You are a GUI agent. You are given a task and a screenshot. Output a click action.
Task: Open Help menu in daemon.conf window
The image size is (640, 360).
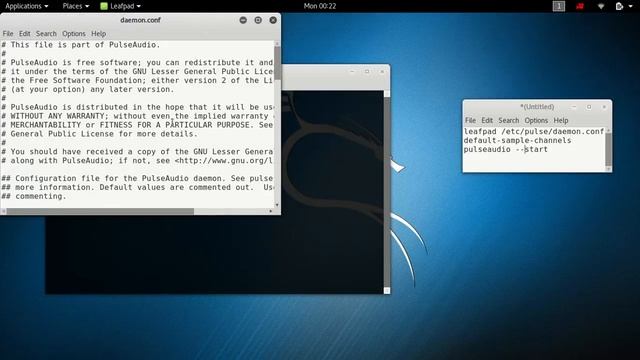pyautogui.click(x=98, y=33)
